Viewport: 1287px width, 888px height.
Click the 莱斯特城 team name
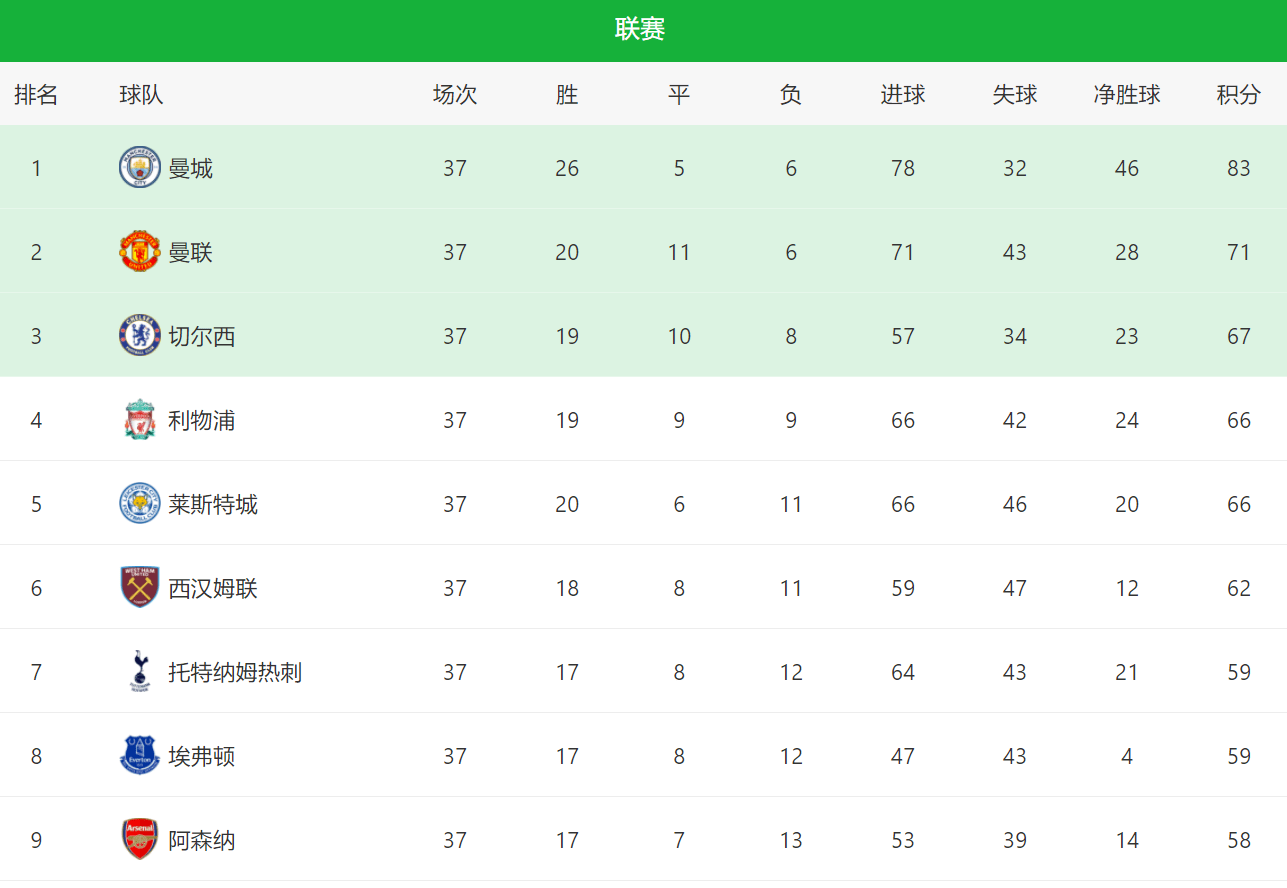213,504
